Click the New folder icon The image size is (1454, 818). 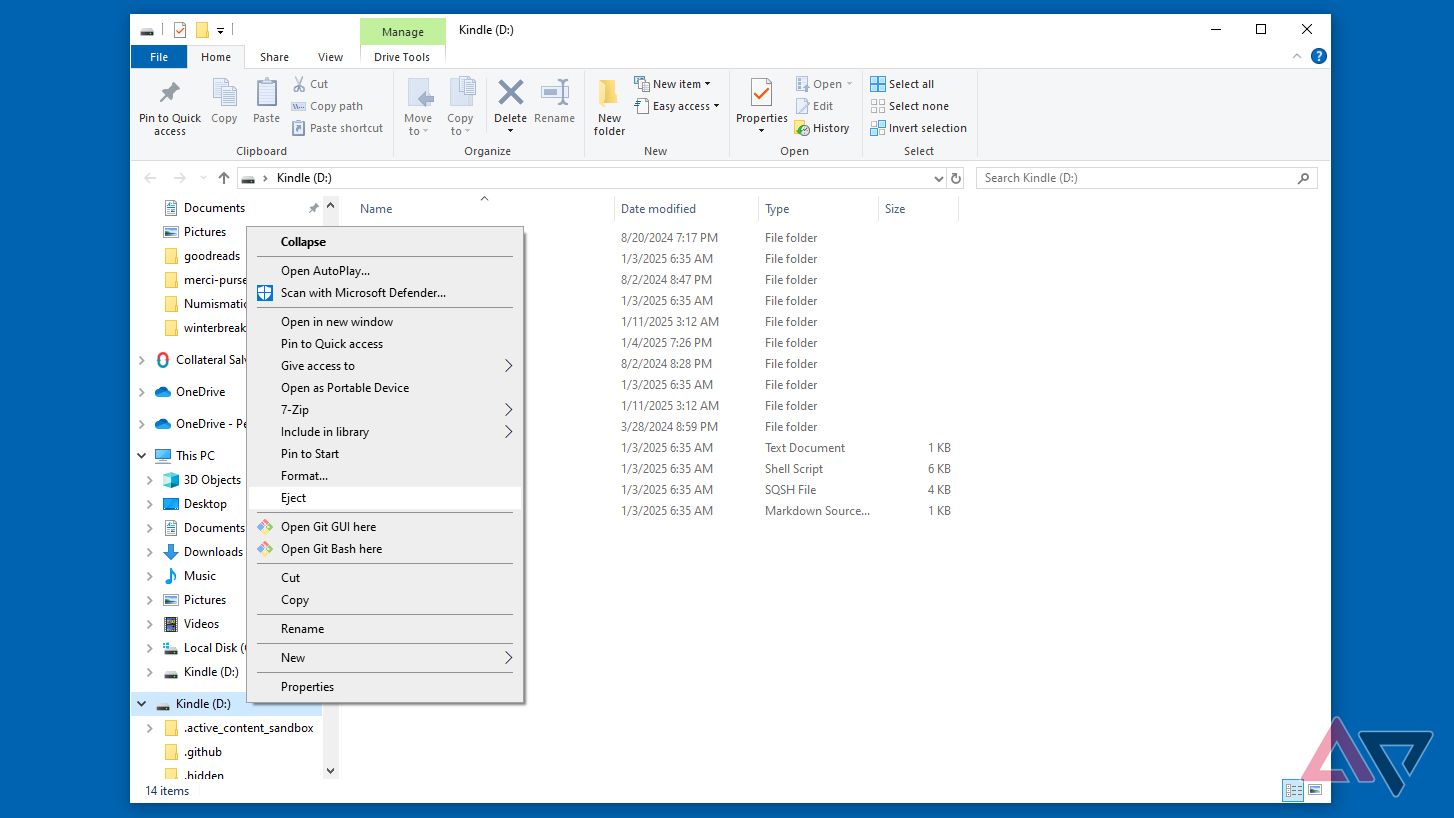609,94
